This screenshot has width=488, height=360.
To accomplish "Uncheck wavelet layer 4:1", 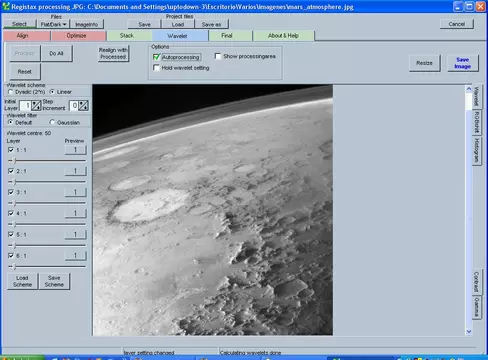I will pos(11,213).
